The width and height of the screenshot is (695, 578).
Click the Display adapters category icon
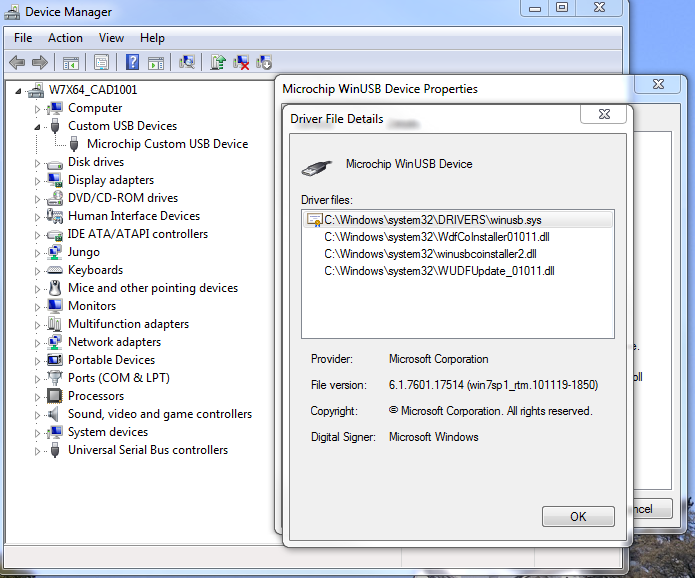pyautogui.click(x=55, y=180)
